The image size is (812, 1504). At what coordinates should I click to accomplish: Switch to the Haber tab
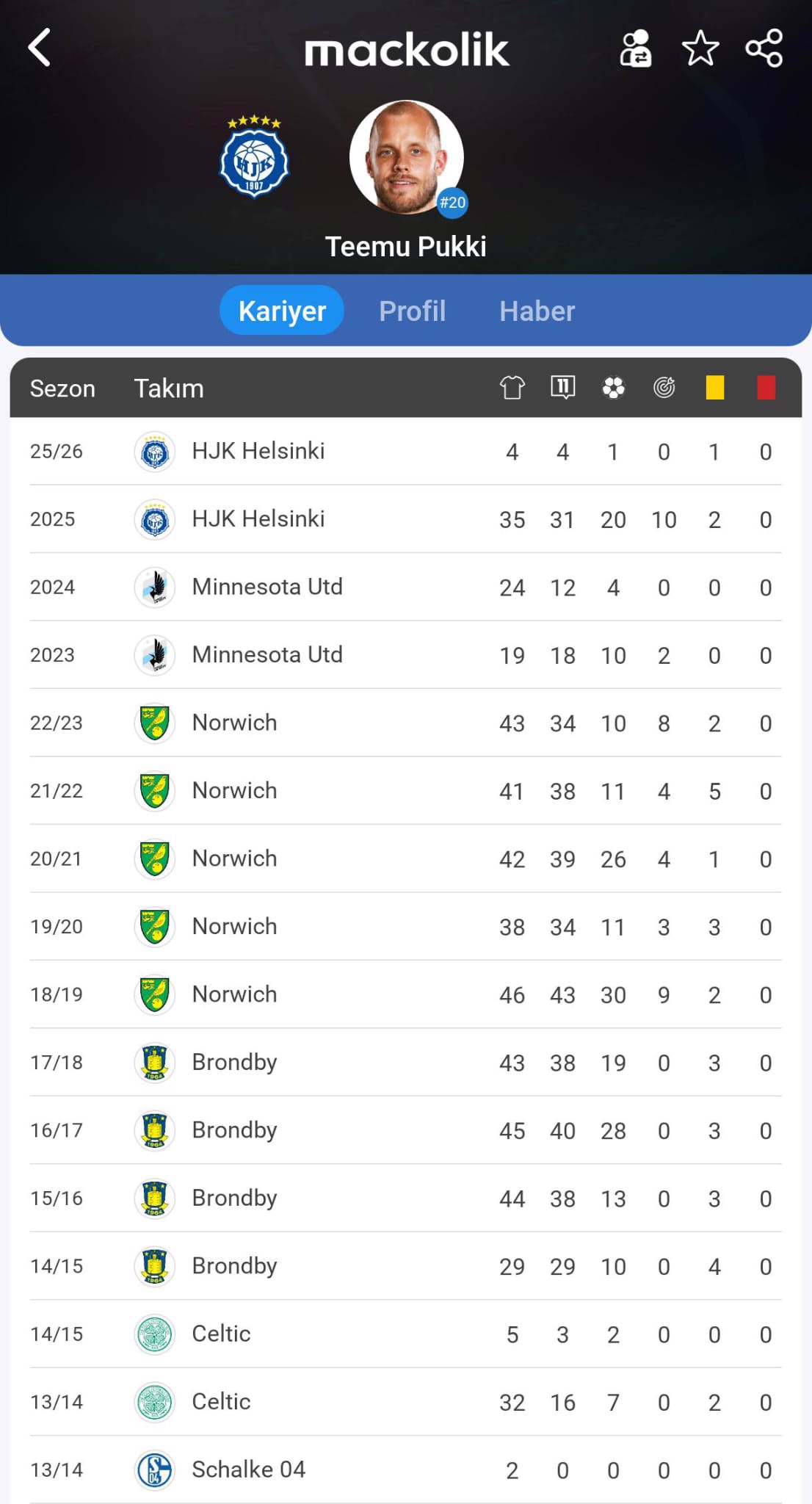pyautogui.click(x=537, y=311)
